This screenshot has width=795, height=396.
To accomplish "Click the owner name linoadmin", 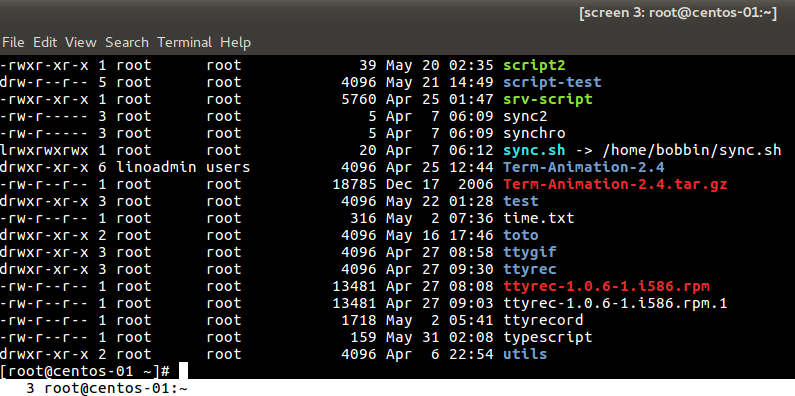I will coord(156,167).
